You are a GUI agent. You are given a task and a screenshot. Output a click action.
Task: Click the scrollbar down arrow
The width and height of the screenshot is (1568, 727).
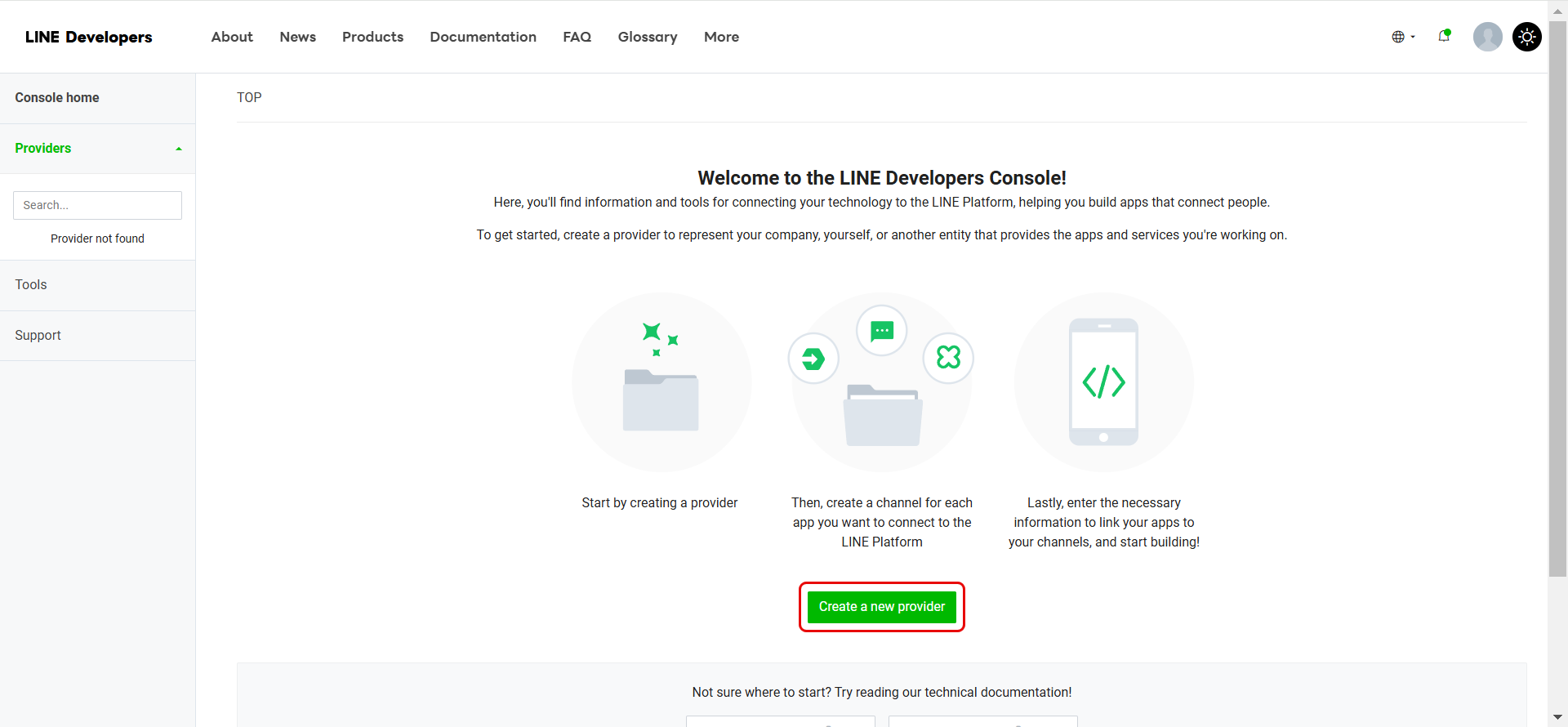tap(1557, 717)
